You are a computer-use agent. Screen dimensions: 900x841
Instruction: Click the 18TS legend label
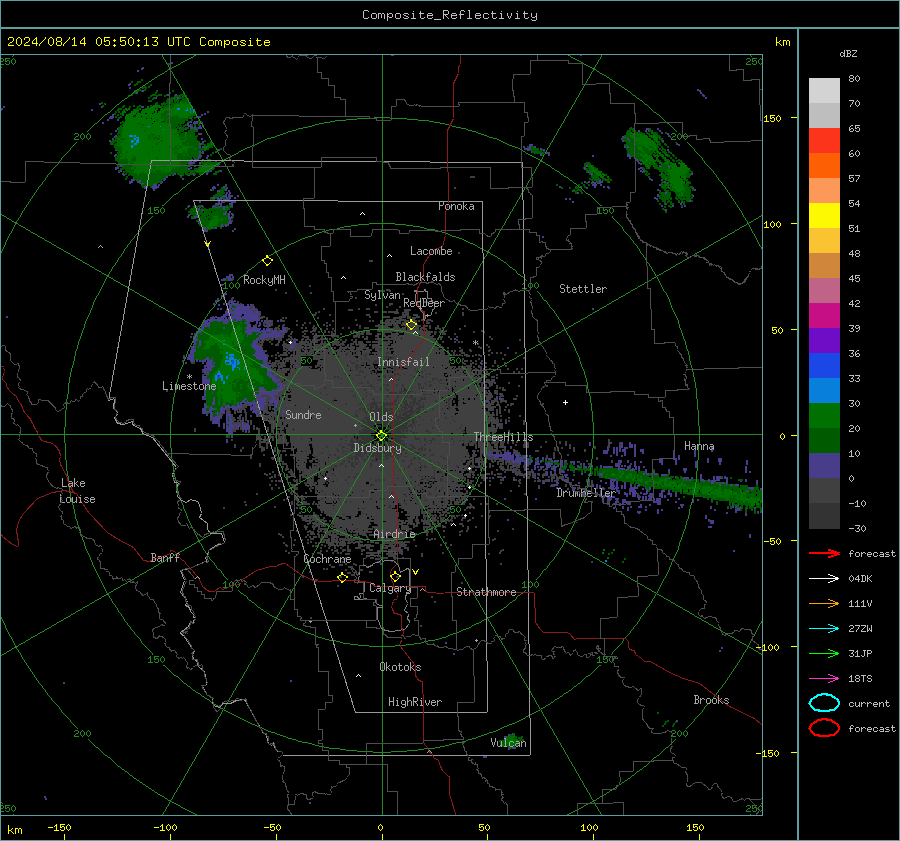click(860, 679)
